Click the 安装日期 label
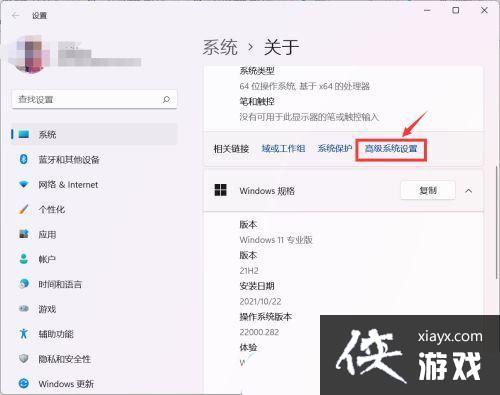The height and width of the screenshot is (395, 500). pyautogui.click(x=257, y=286)
